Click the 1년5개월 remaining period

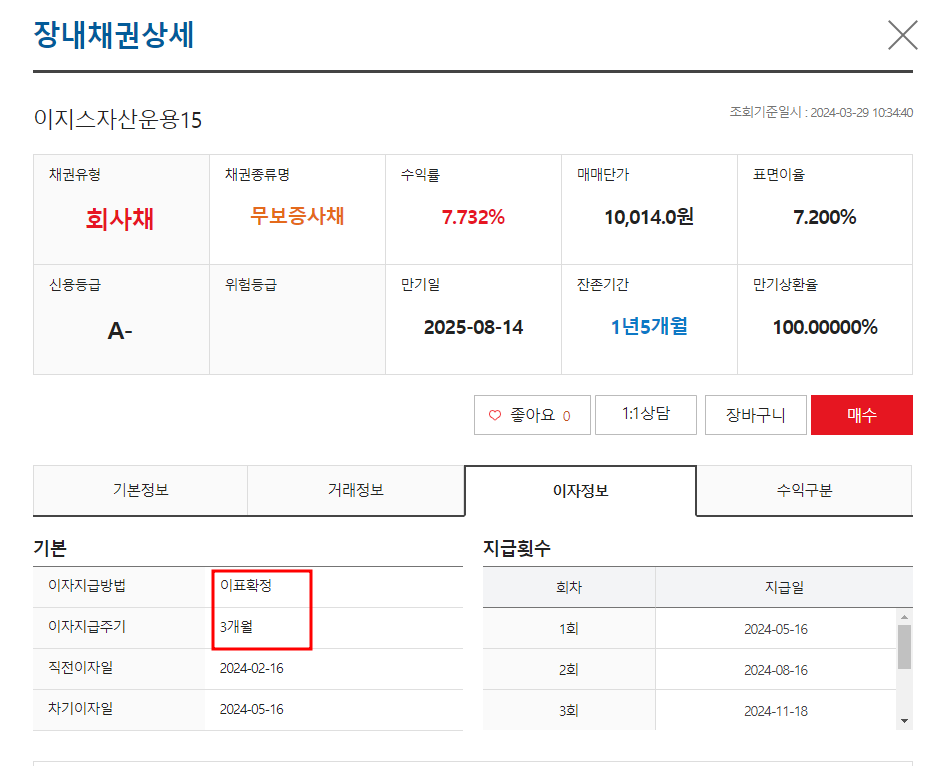pos(649,326)
